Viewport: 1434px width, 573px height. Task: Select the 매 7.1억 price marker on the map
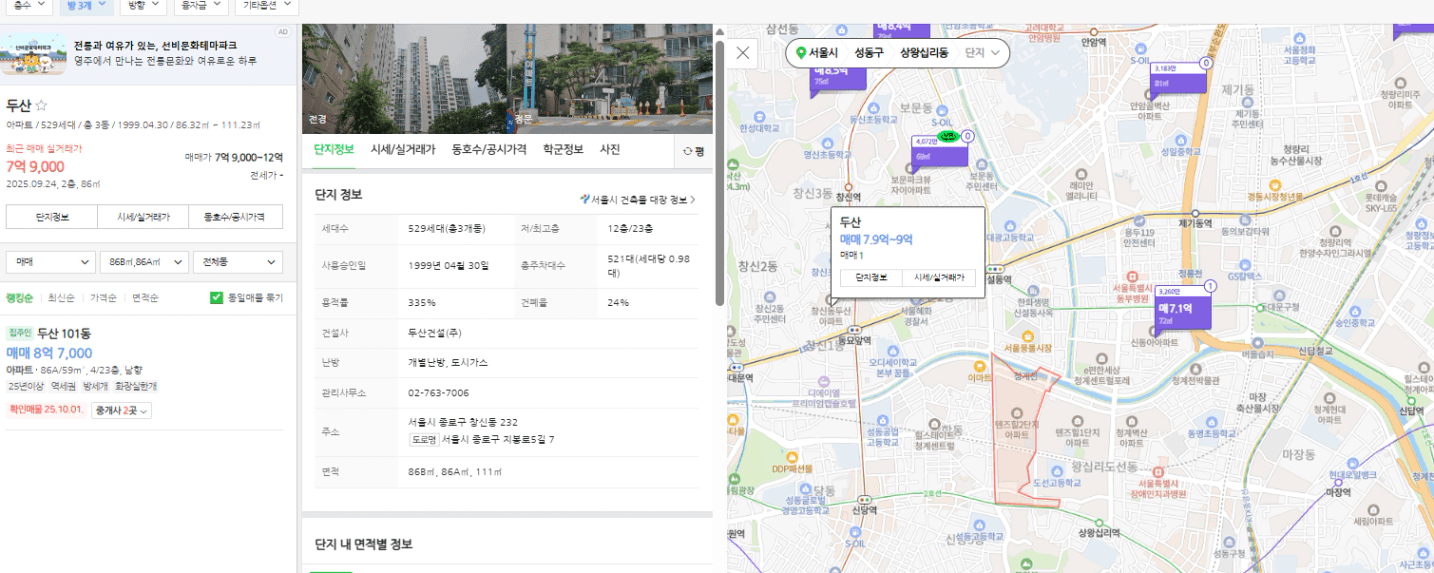tap(1182, 309)
